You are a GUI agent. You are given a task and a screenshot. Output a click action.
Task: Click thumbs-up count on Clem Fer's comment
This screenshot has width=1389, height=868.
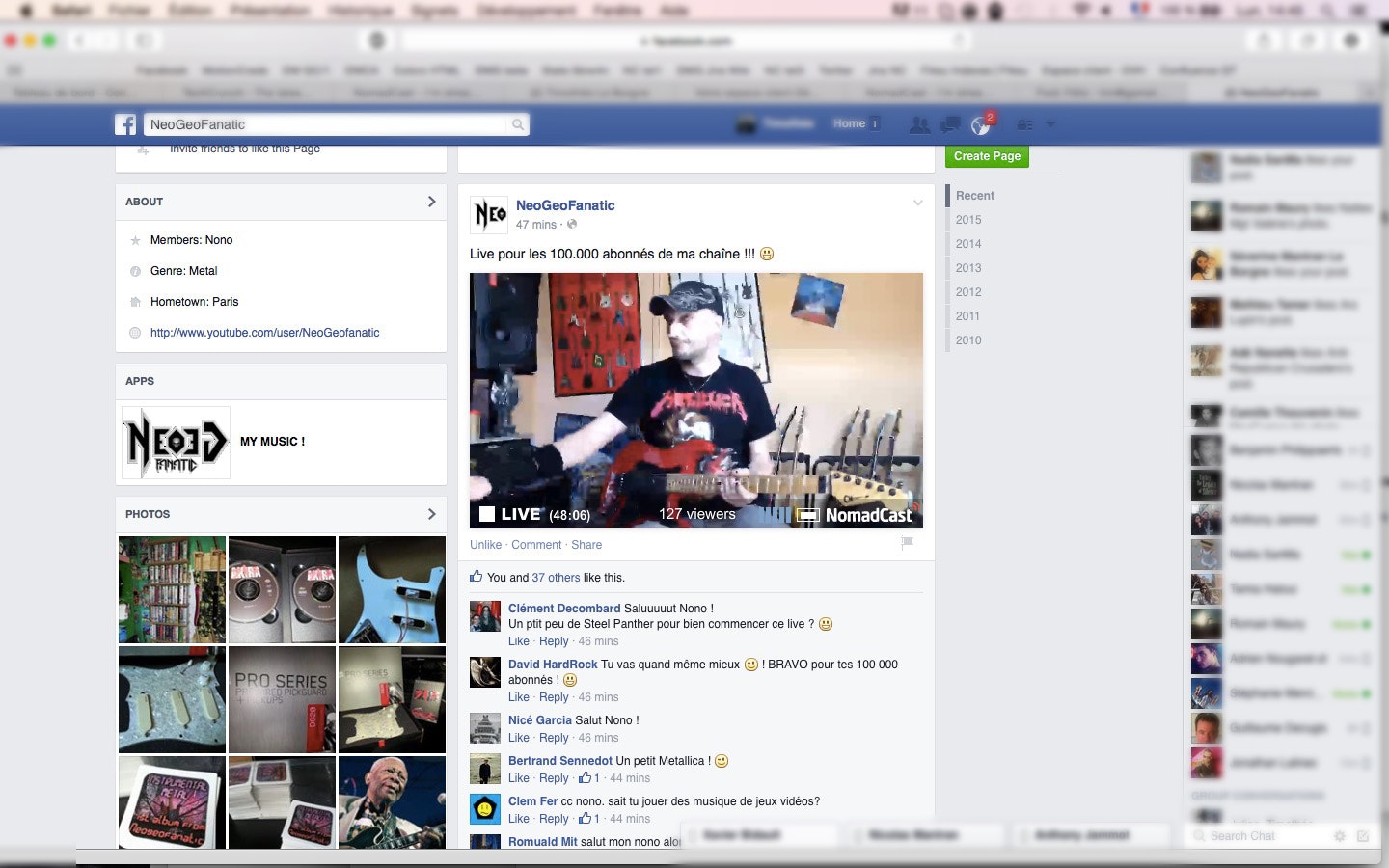click(x=589, y=818)
